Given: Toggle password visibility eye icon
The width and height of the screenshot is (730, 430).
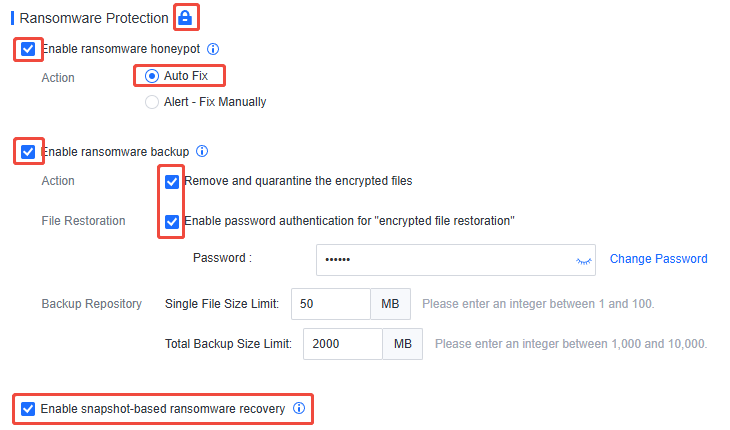Looking at the screenshot, I should point(583,261).
